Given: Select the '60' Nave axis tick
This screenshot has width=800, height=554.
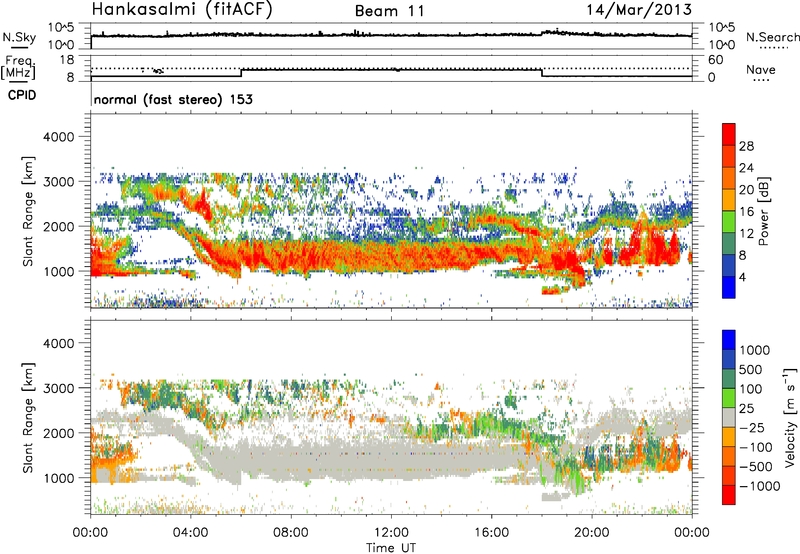Looking at the screenshot, I should tap(716, 60).
